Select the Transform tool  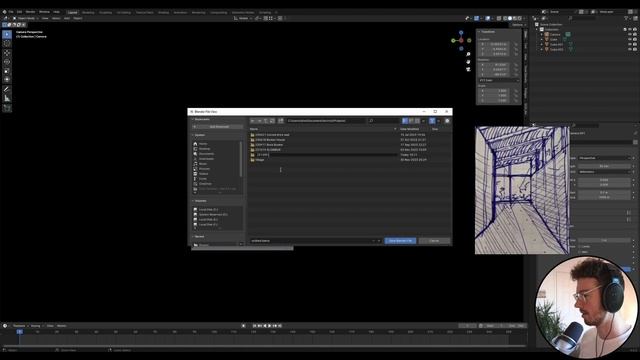7,80
